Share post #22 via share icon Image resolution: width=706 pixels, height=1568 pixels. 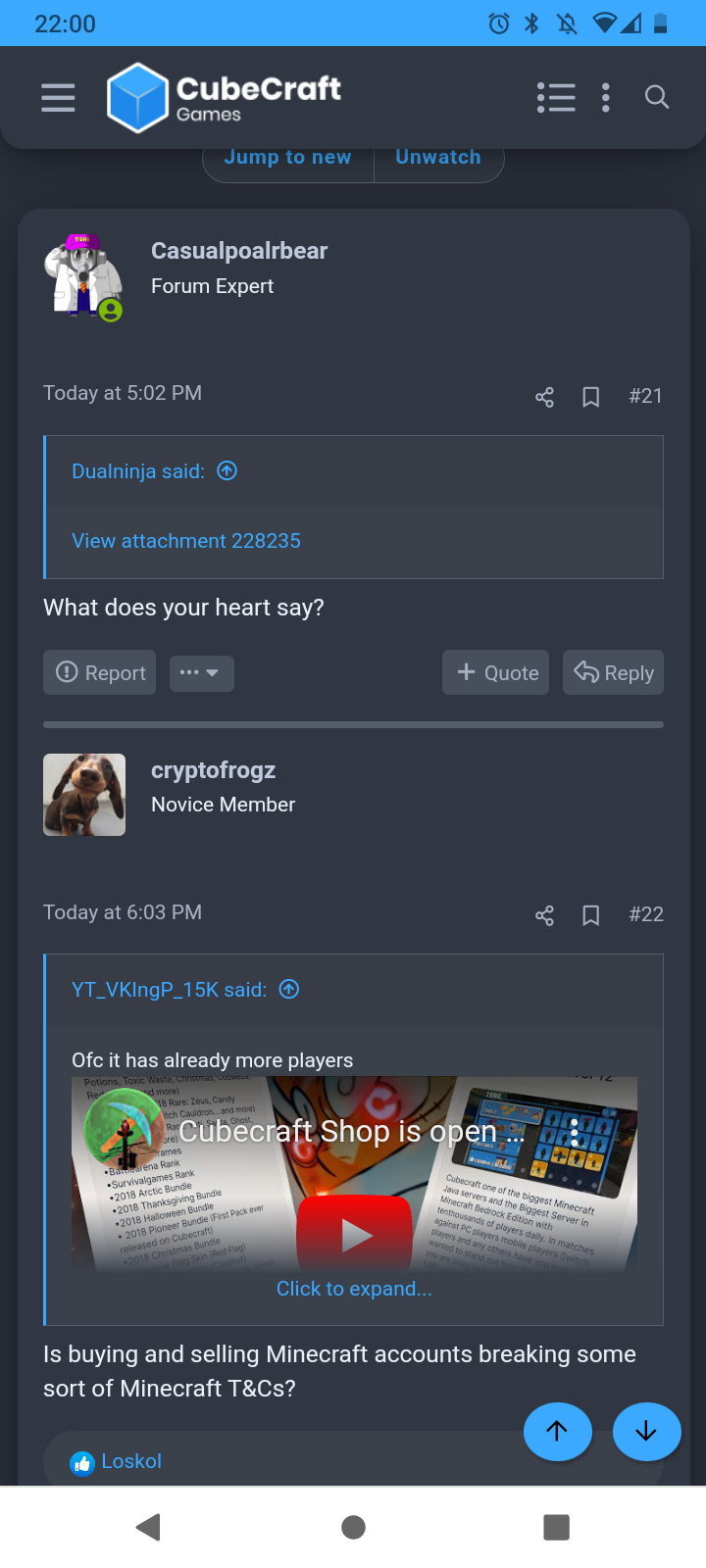[x=545, y=915]
